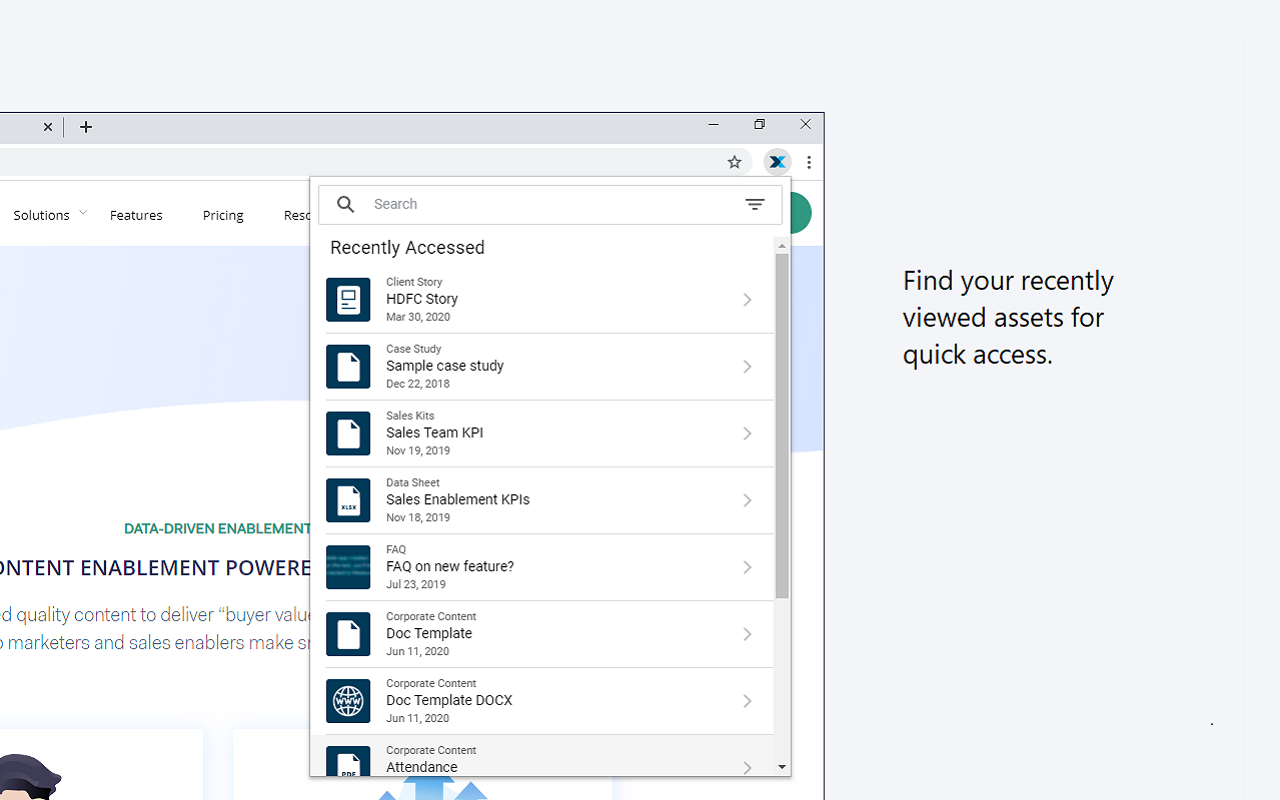
Task: Click the Doc Template document icon
Action: [348, 634]
